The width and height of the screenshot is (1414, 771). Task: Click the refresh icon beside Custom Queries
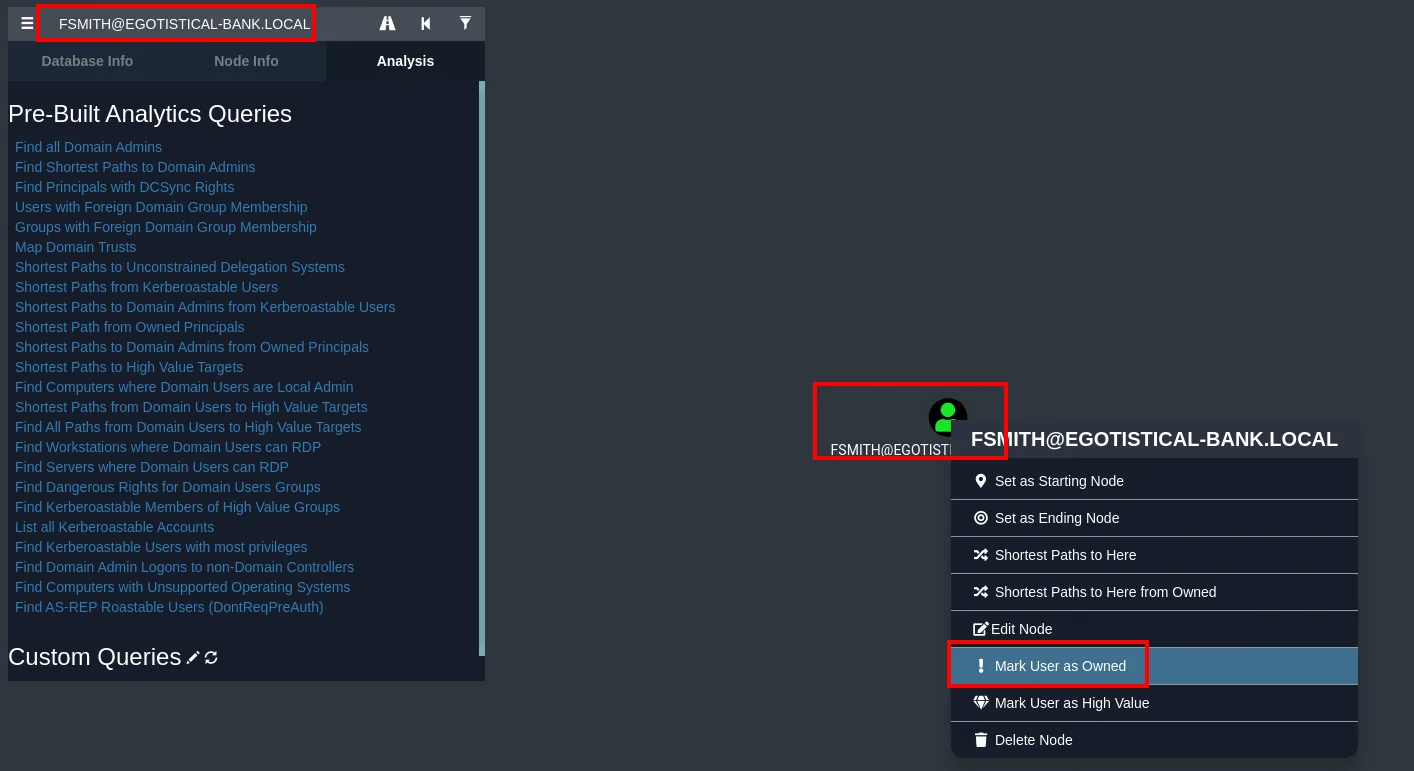click(211, 657)
